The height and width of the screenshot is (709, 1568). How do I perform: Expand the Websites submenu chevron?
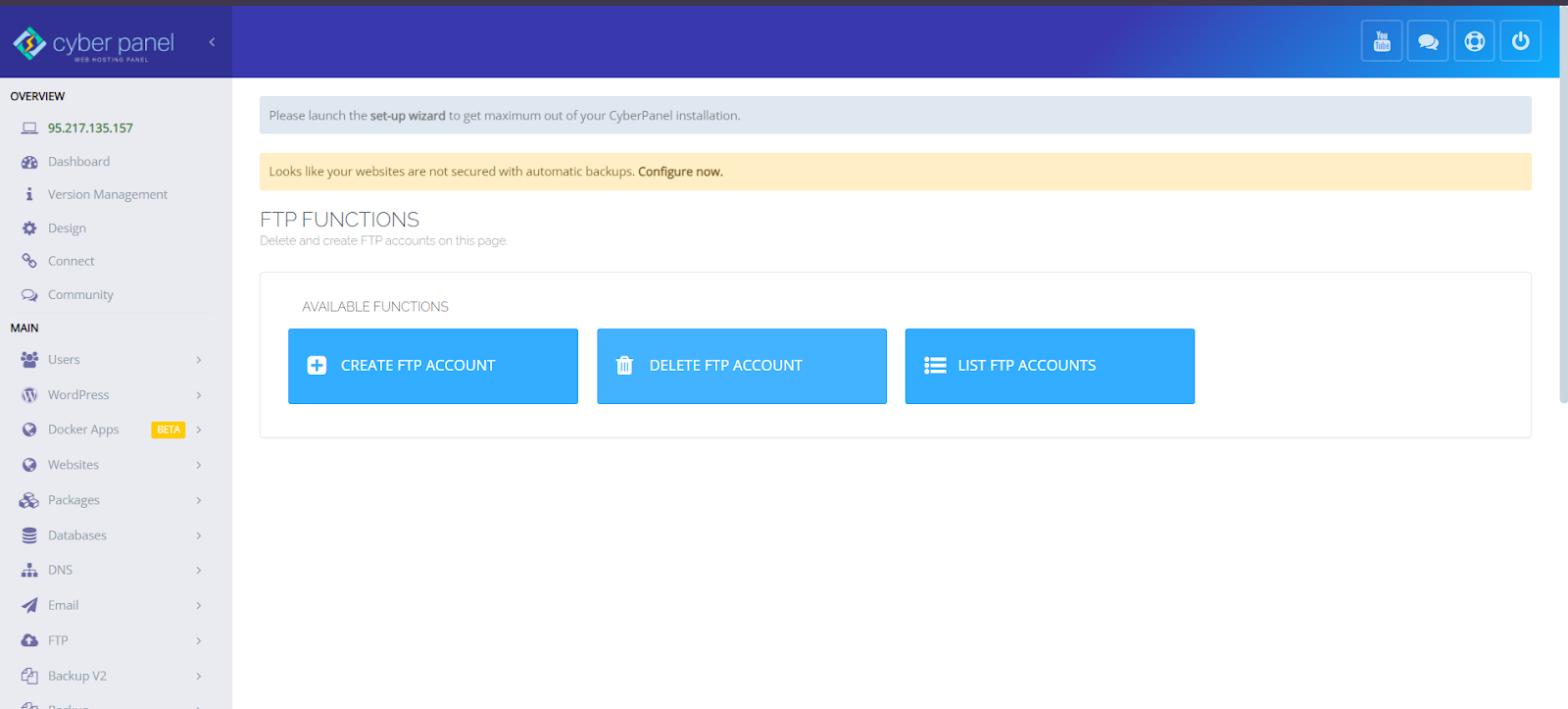[198, 465]
